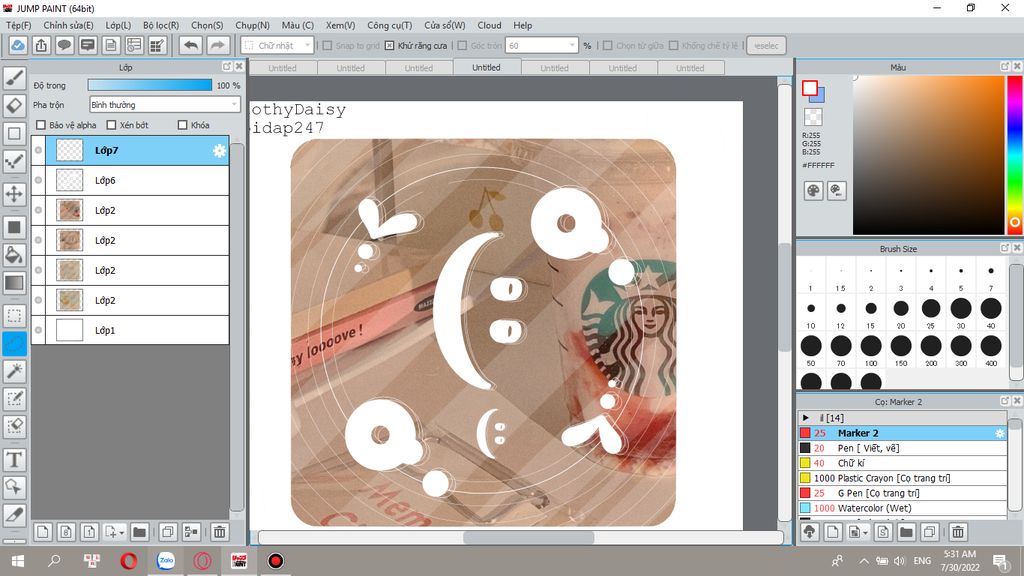Open the Cloud menu

coord(489,25)
